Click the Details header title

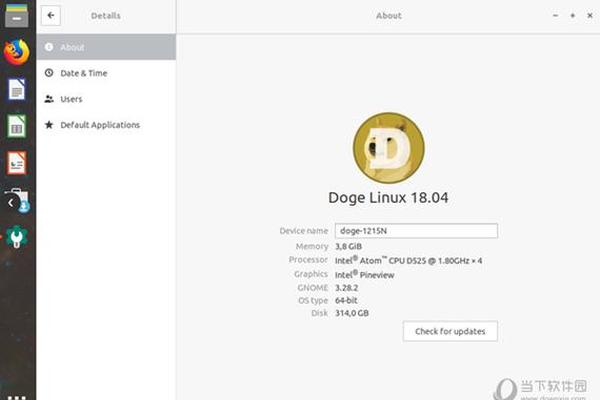tap(106, 16)
